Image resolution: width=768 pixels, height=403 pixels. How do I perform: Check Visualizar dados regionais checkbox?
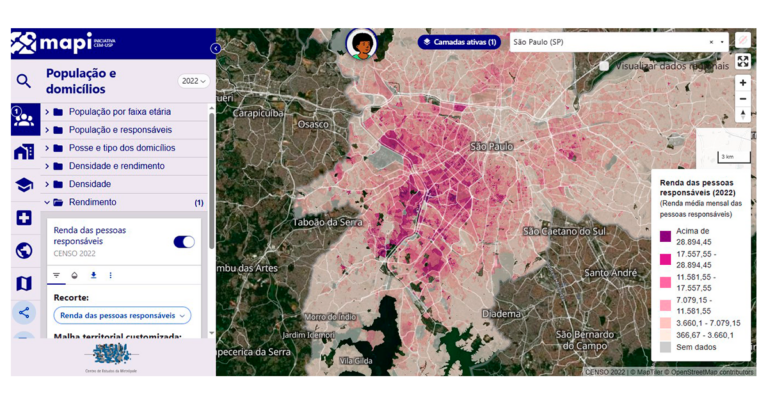click(x=605, y=65)
